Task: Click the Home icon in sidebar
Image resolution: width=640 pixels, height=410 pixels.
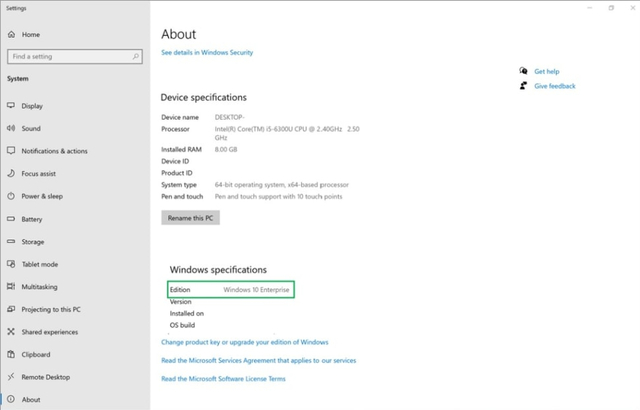Action: [11, 34]
